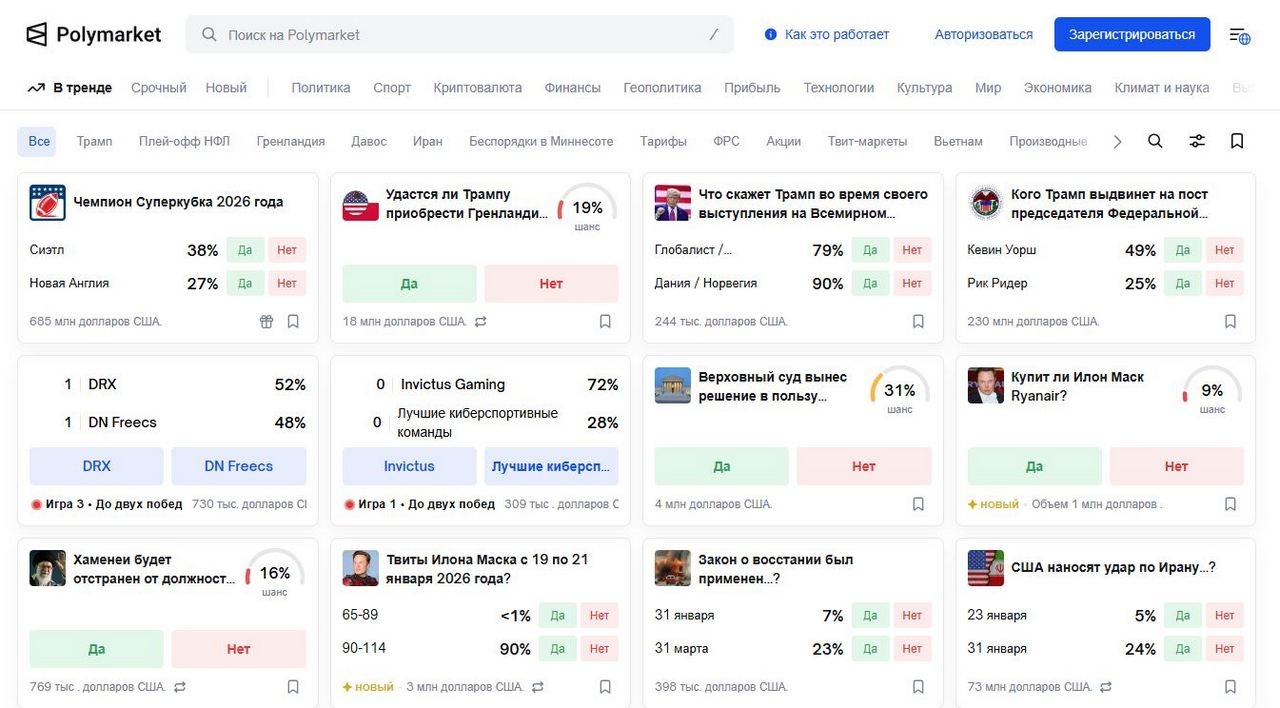Expand topic filters with right chevron arrow
Screen dimensions: 1280x708
pos(1117,141)
